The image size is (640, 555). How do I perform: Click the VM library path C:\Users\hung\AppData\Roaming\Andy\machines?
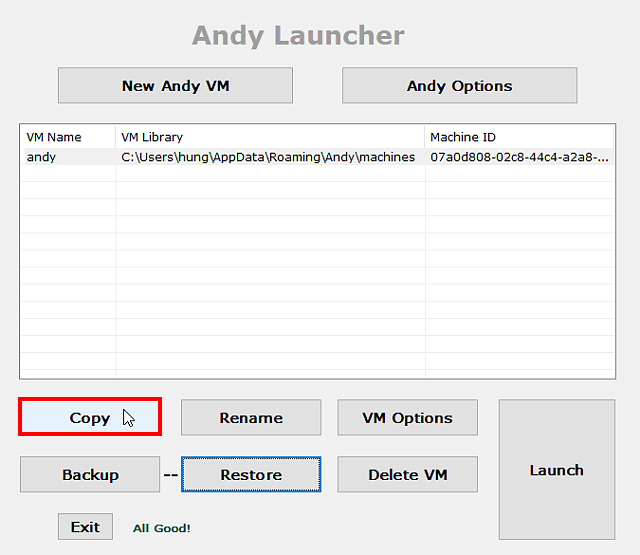[x=268, y=157]
